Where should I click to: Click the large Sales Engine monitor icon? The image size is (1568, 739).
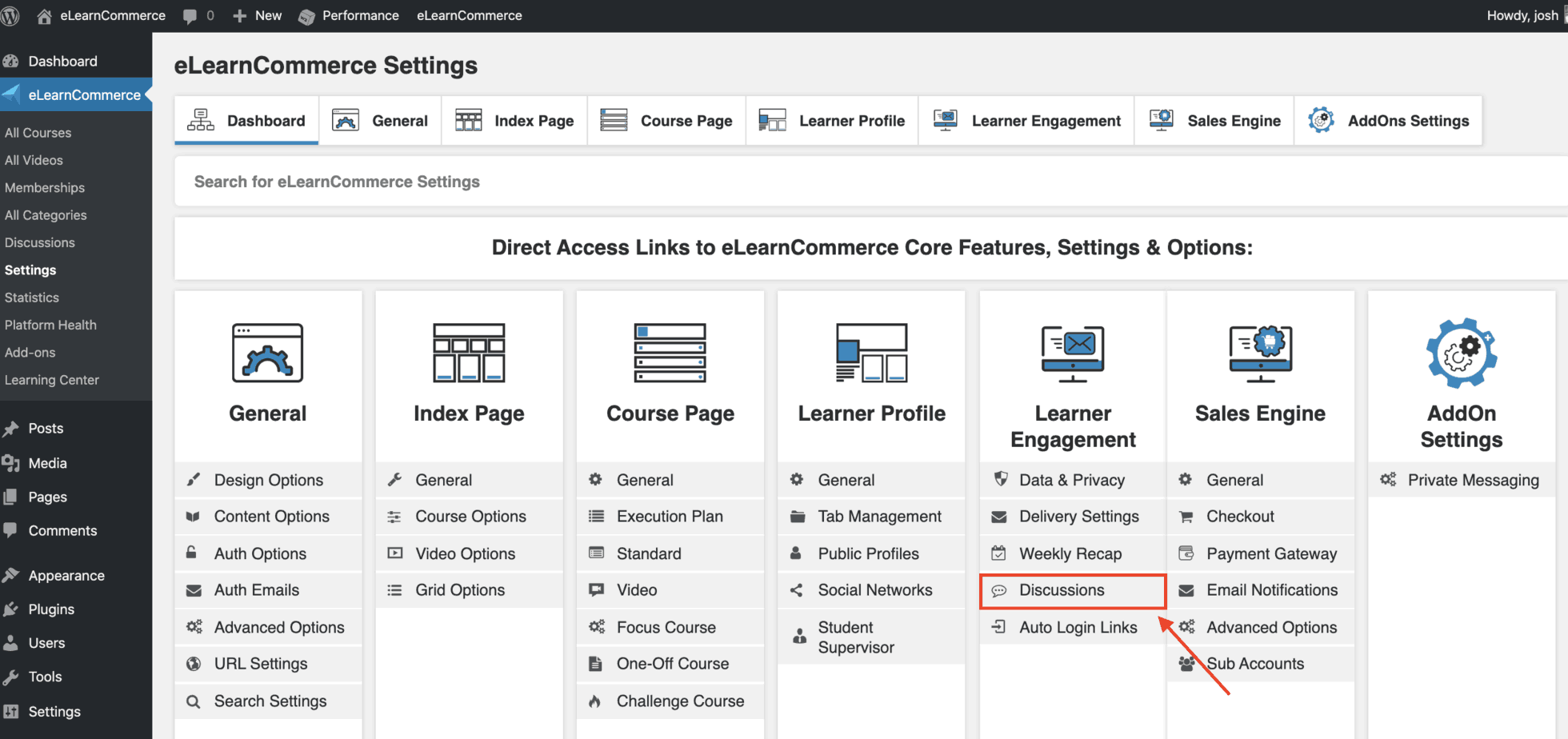1260,353
